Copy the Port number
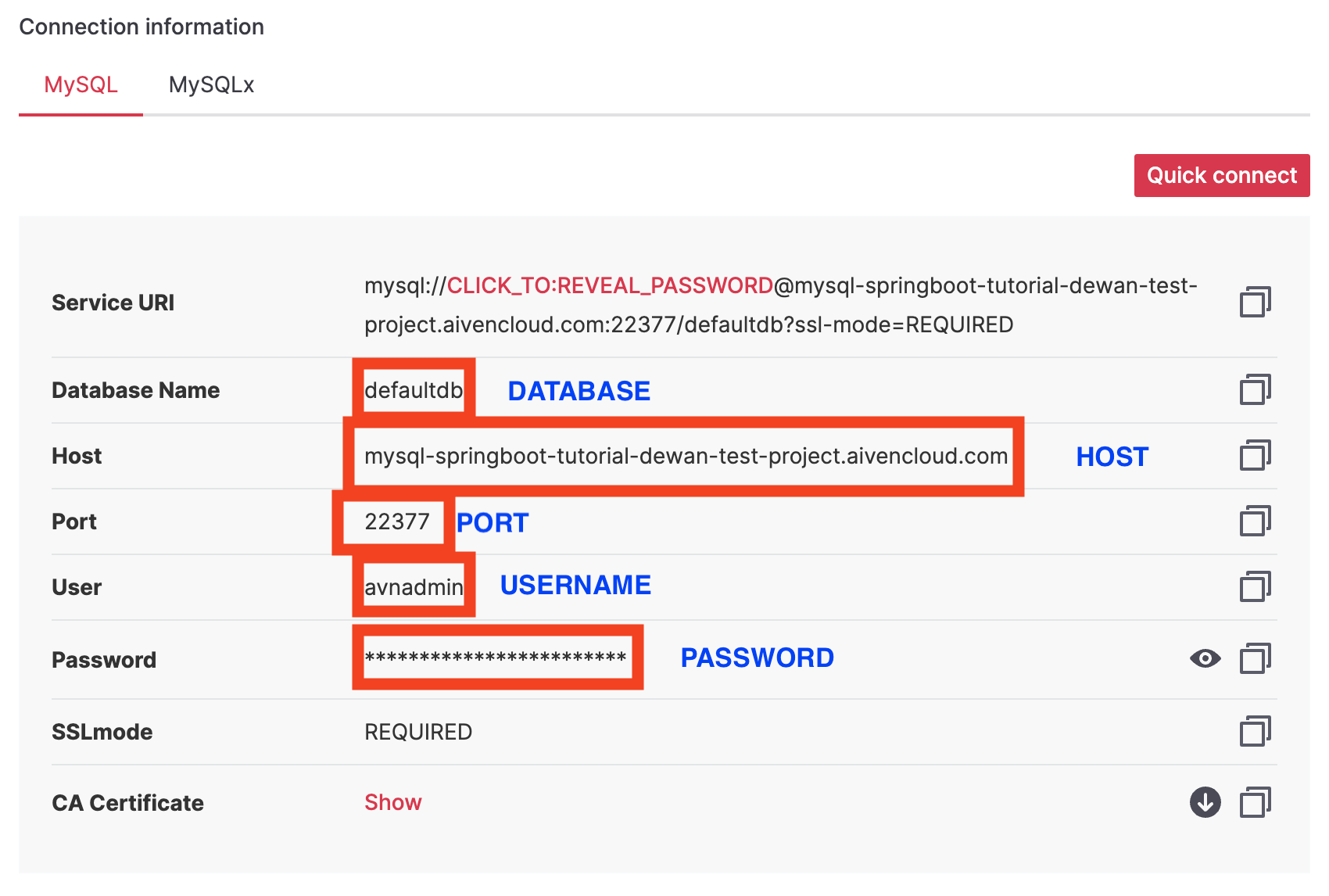Screen dimensions: 1329x896 [x=1255, y=521]
